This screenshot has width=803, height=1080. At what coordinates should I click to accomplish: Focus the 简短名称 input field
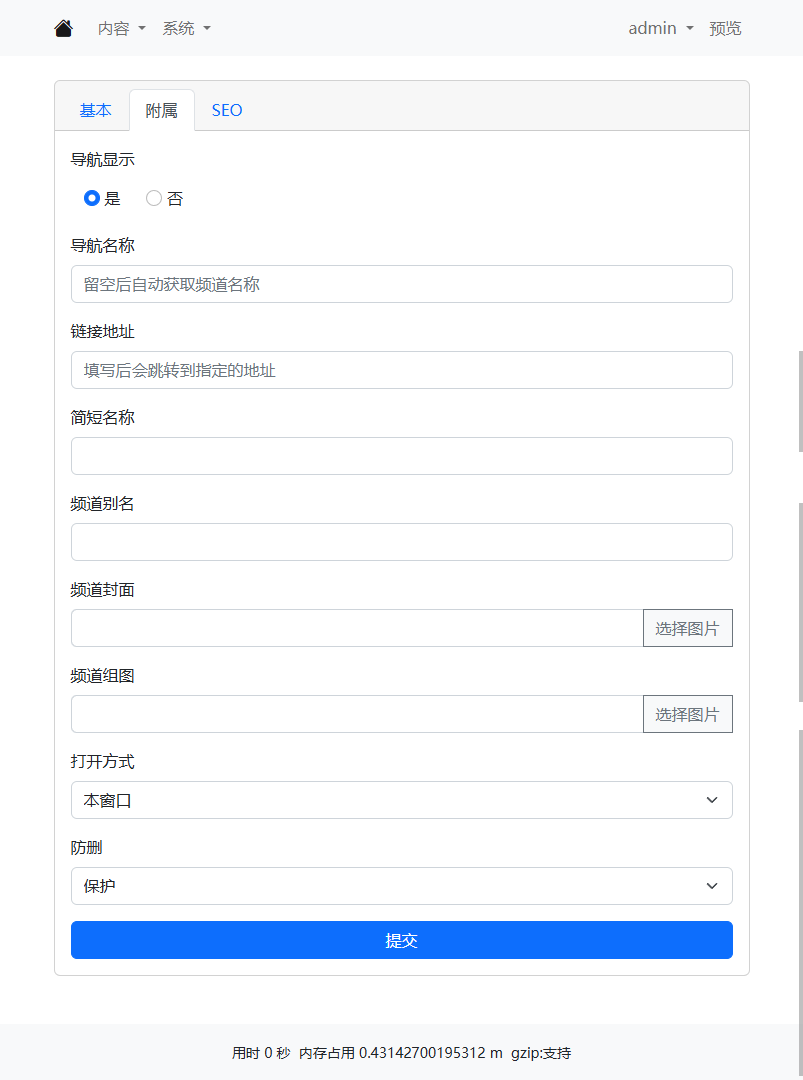tap(402, 456)
